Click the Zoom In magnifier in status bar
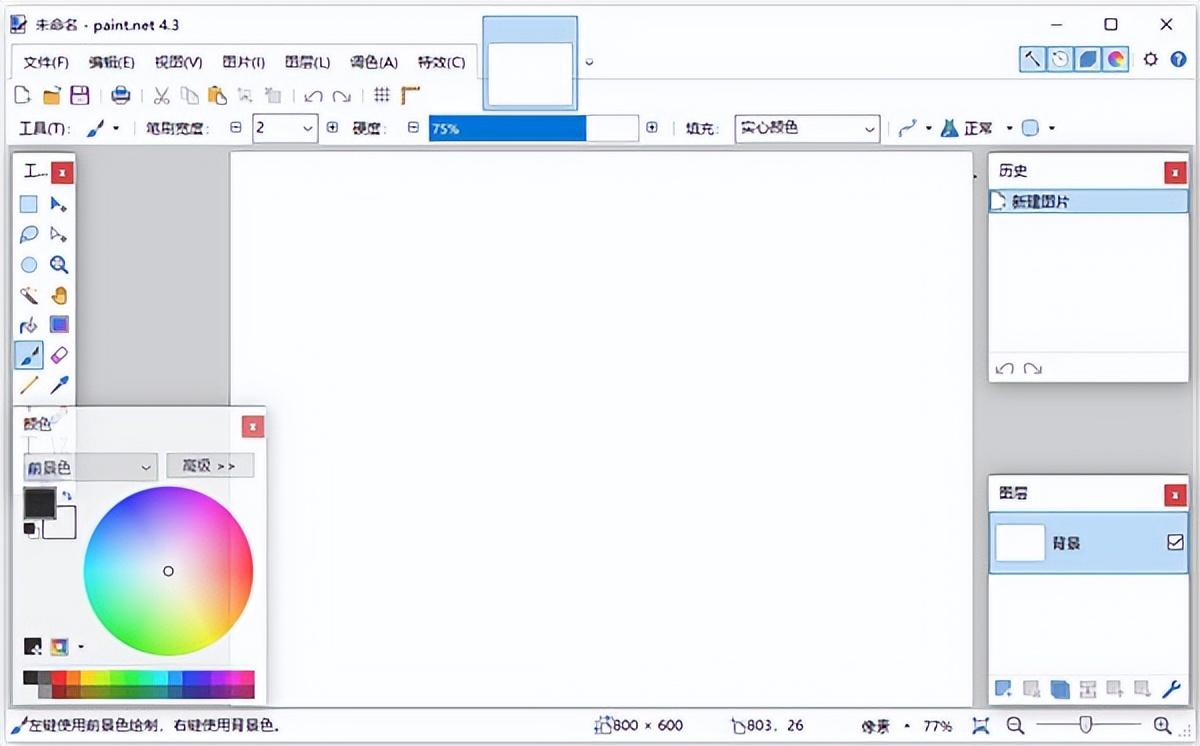 tap(1162, 725)
